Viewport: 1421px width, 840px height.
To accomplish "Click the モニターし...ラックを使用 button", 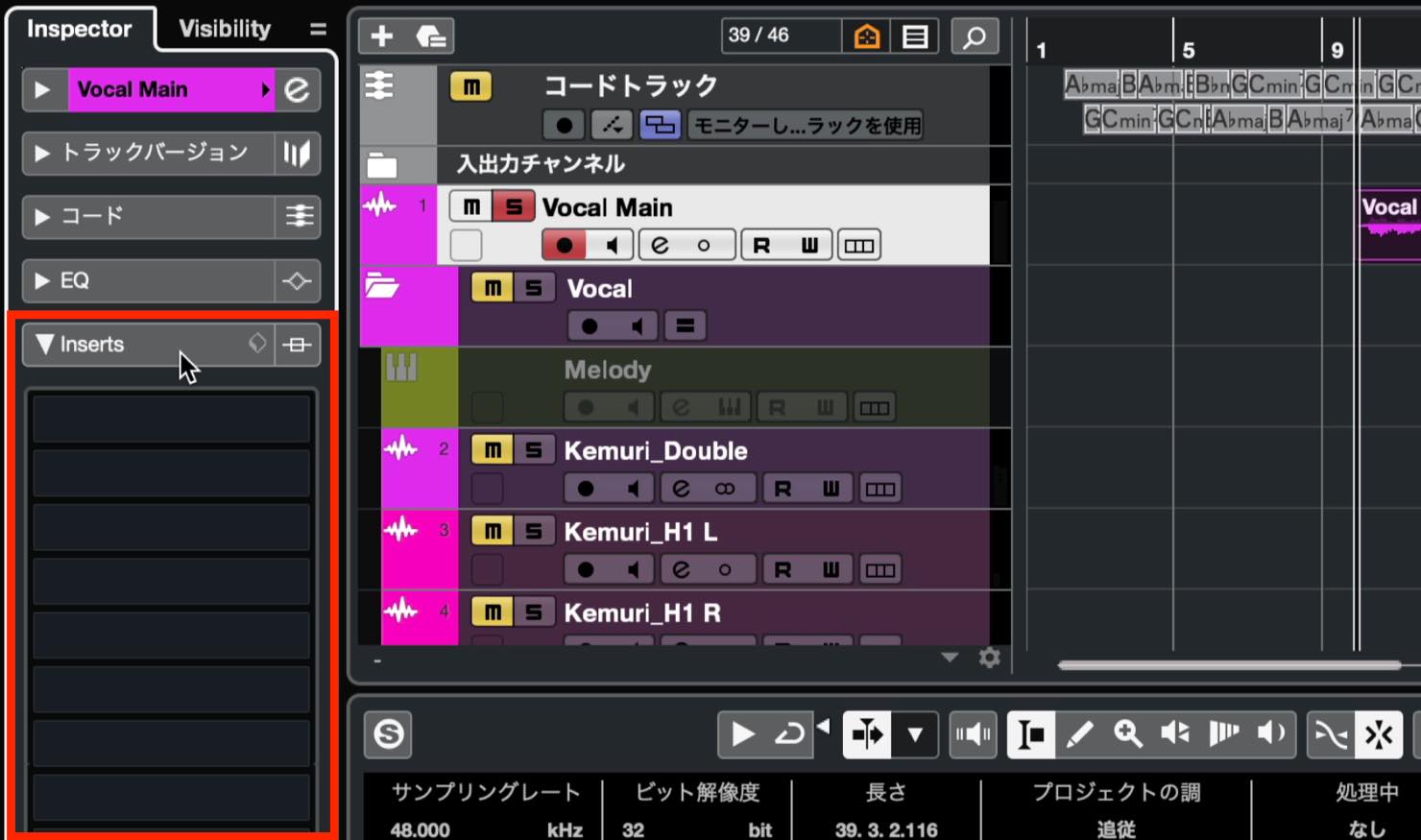I will point(806,125).
